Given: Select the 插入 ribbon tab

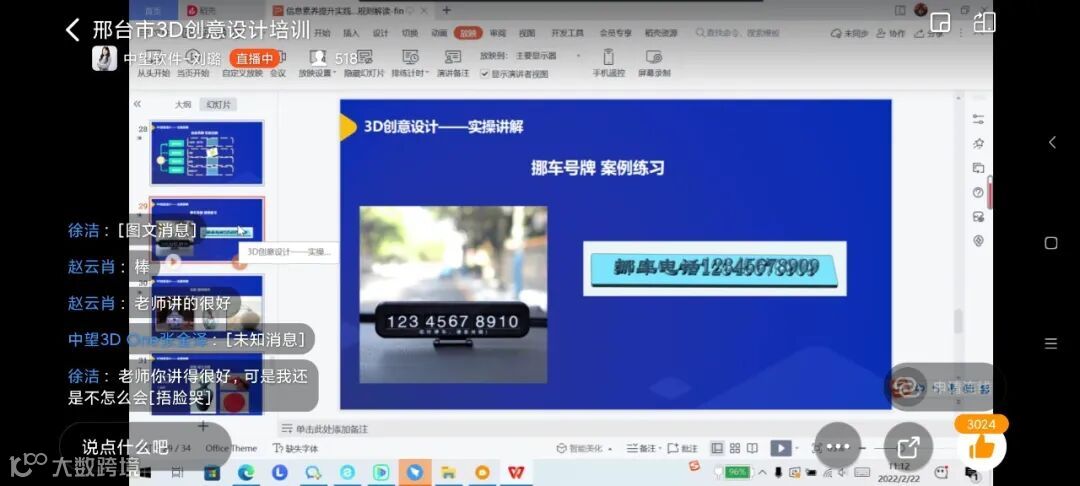Looking at the screenshot, I should pos(351,33).
